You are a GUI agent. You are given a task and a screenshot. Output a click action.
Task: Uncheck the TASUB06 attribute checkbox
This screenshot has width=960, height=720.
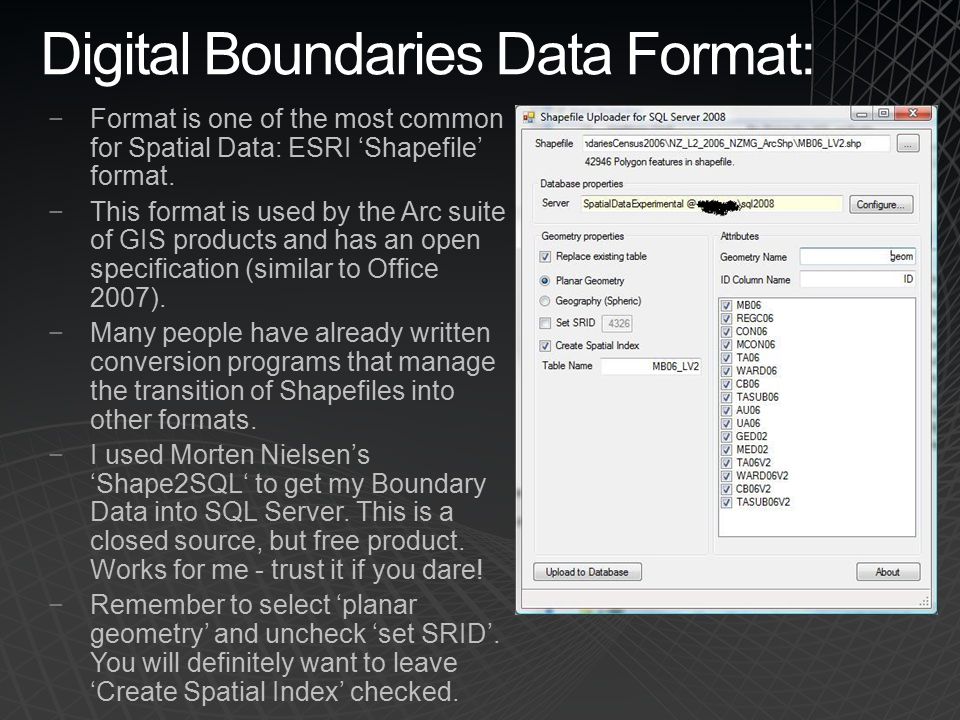point(726,397)
